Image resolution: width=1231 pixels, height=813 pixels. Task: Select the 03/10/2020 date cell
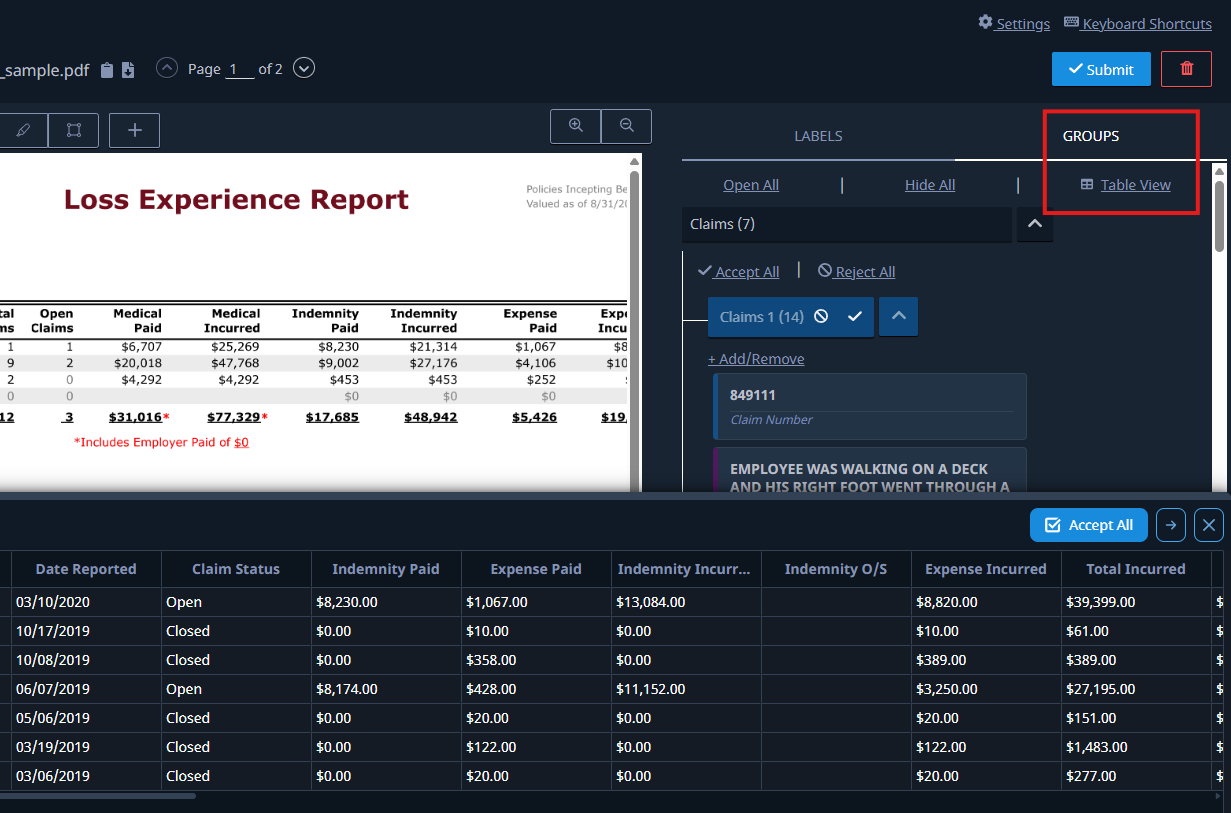tap(86, 602)
